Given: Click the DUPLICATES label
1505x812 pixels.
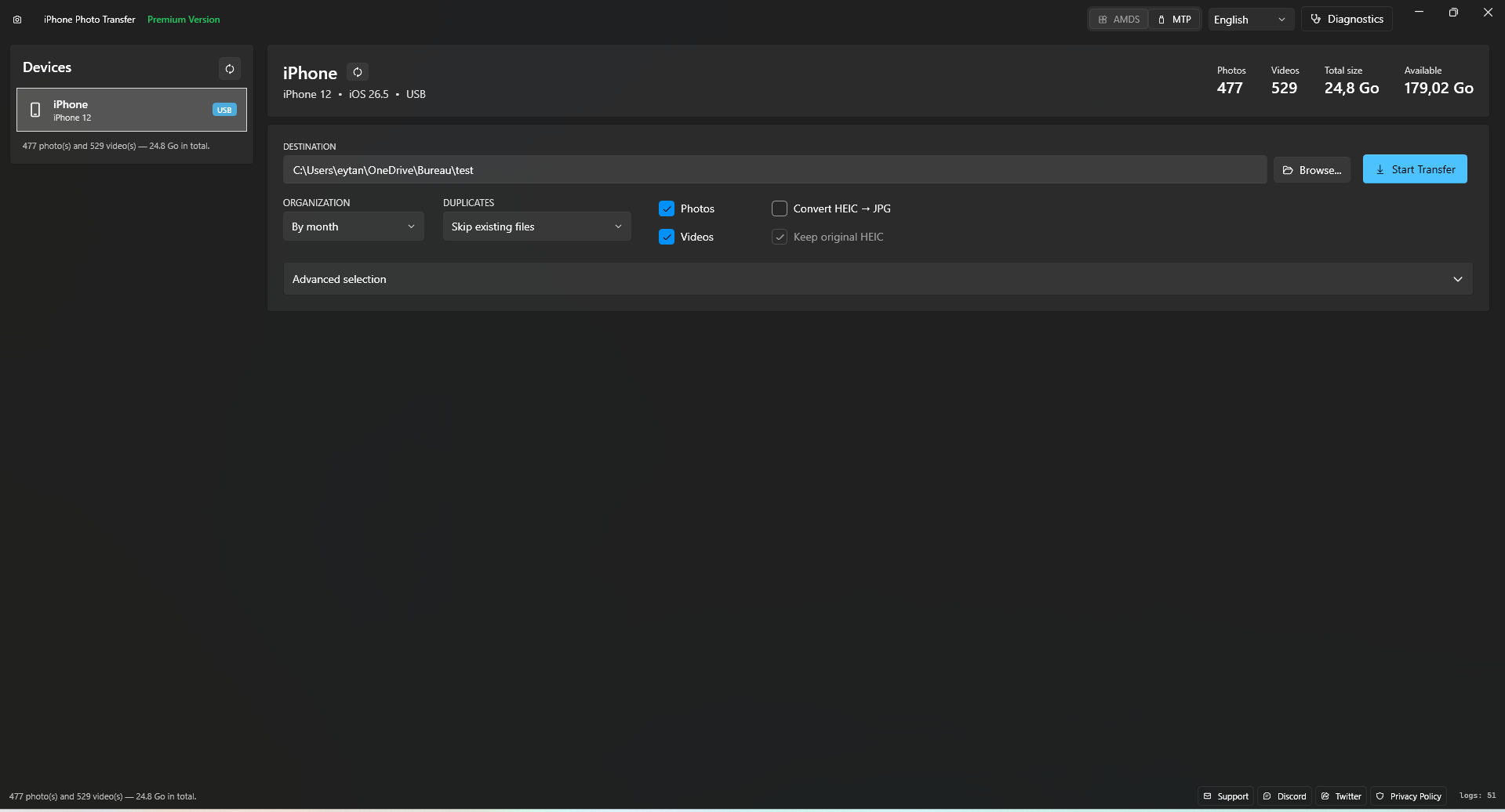Looking at the screenshot, I should point(468,202).
